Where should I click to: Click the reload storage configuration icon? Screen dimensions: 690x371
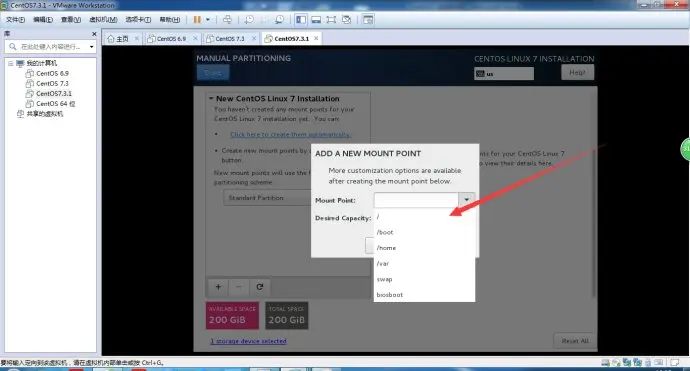point(260,287)
